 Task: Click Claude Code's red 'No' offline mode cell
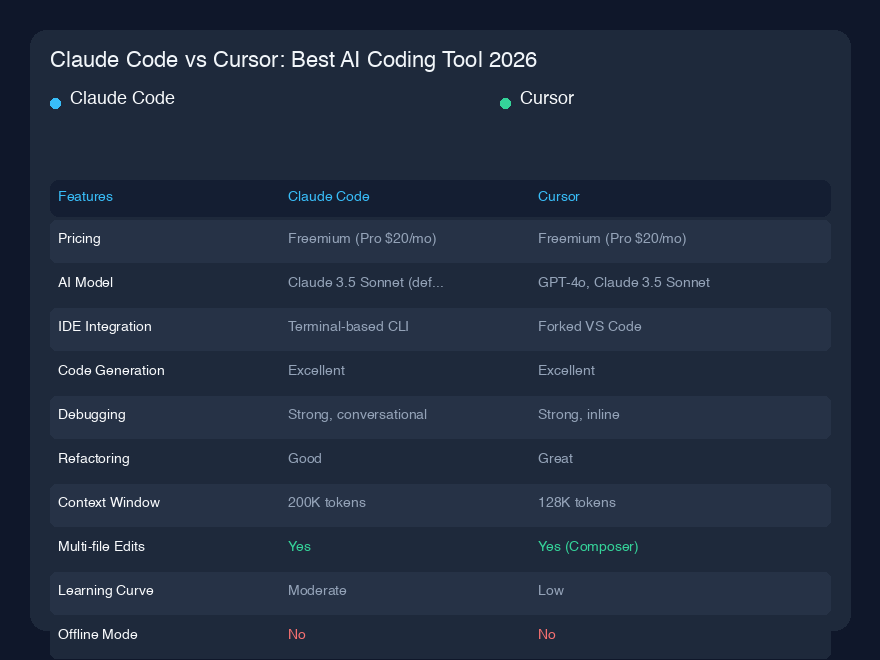click(x=296, y=634)
